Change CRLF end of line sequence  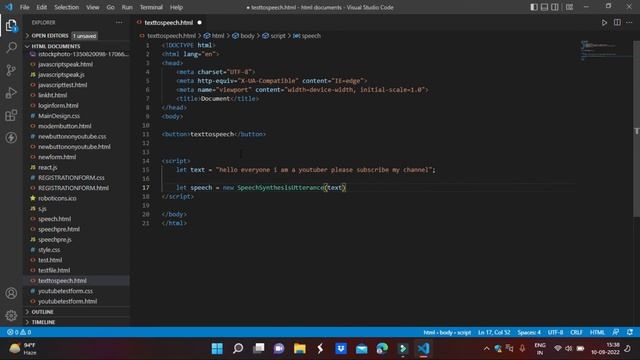(576, 332)
